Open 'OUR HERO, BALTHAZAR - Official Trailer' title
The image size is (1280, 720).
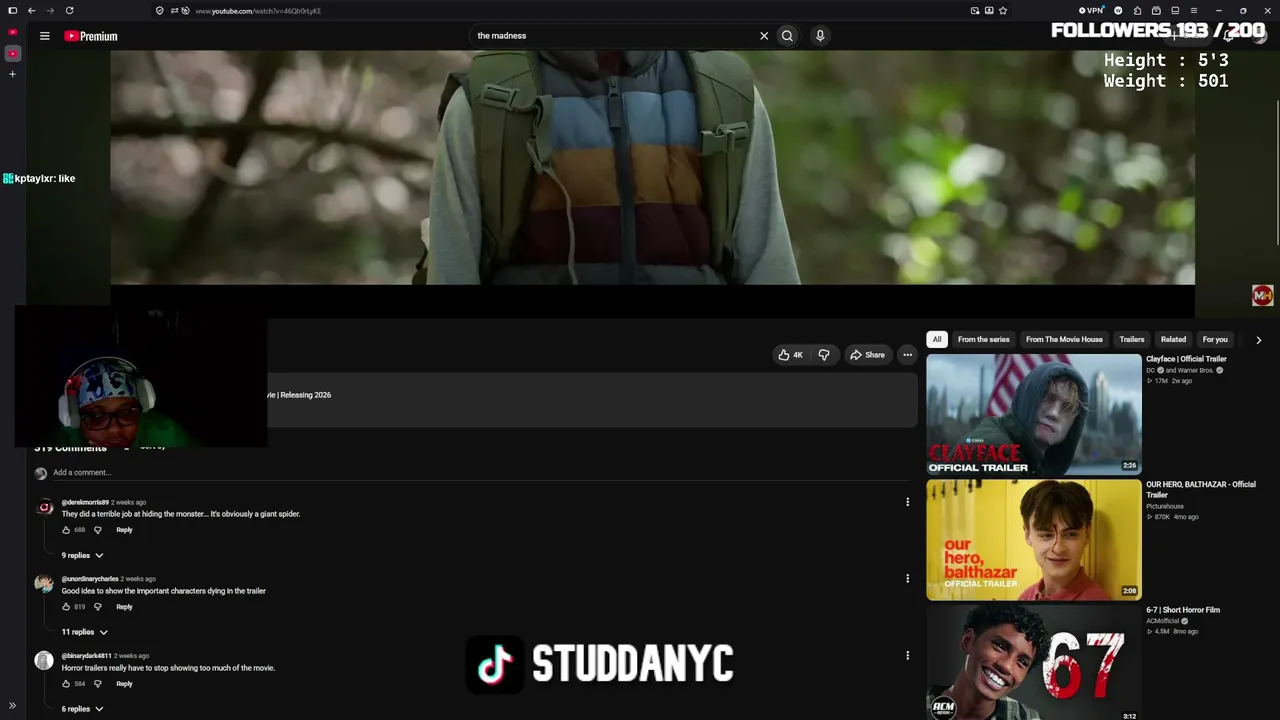click(1201, 489)
